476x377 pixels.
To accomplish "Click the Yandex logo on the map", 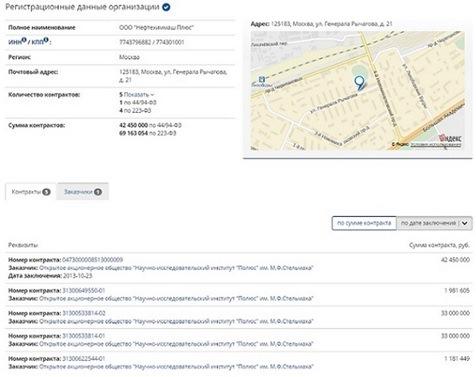I will [x=450, y=138].
